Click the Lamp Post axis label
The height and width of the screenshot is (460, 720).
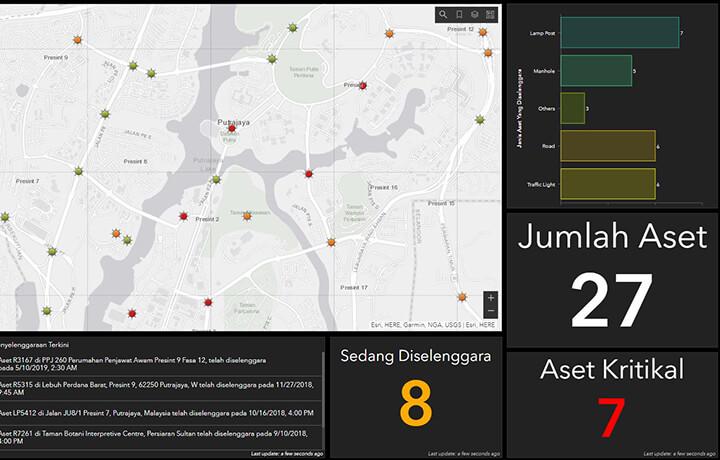tap(542, 33)
